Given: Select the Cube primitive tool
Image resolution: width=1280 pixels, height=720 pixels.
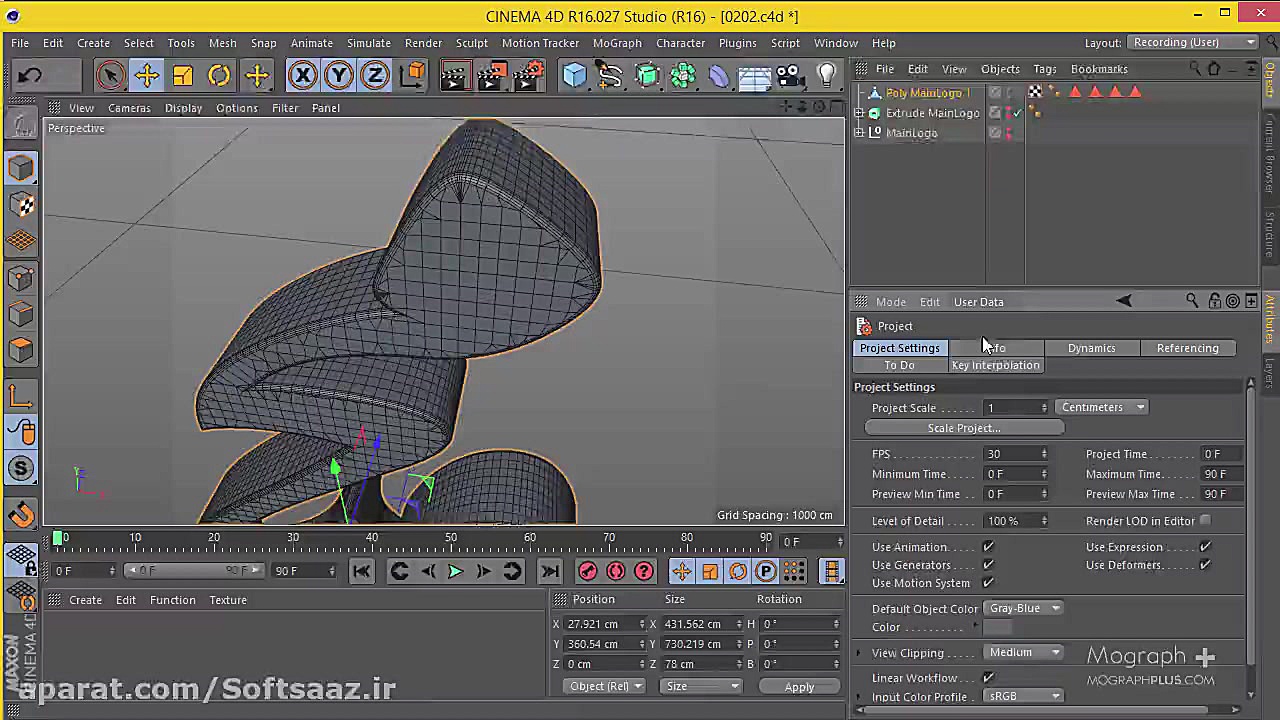Looking at the screenshot, I should pos(573,75).
